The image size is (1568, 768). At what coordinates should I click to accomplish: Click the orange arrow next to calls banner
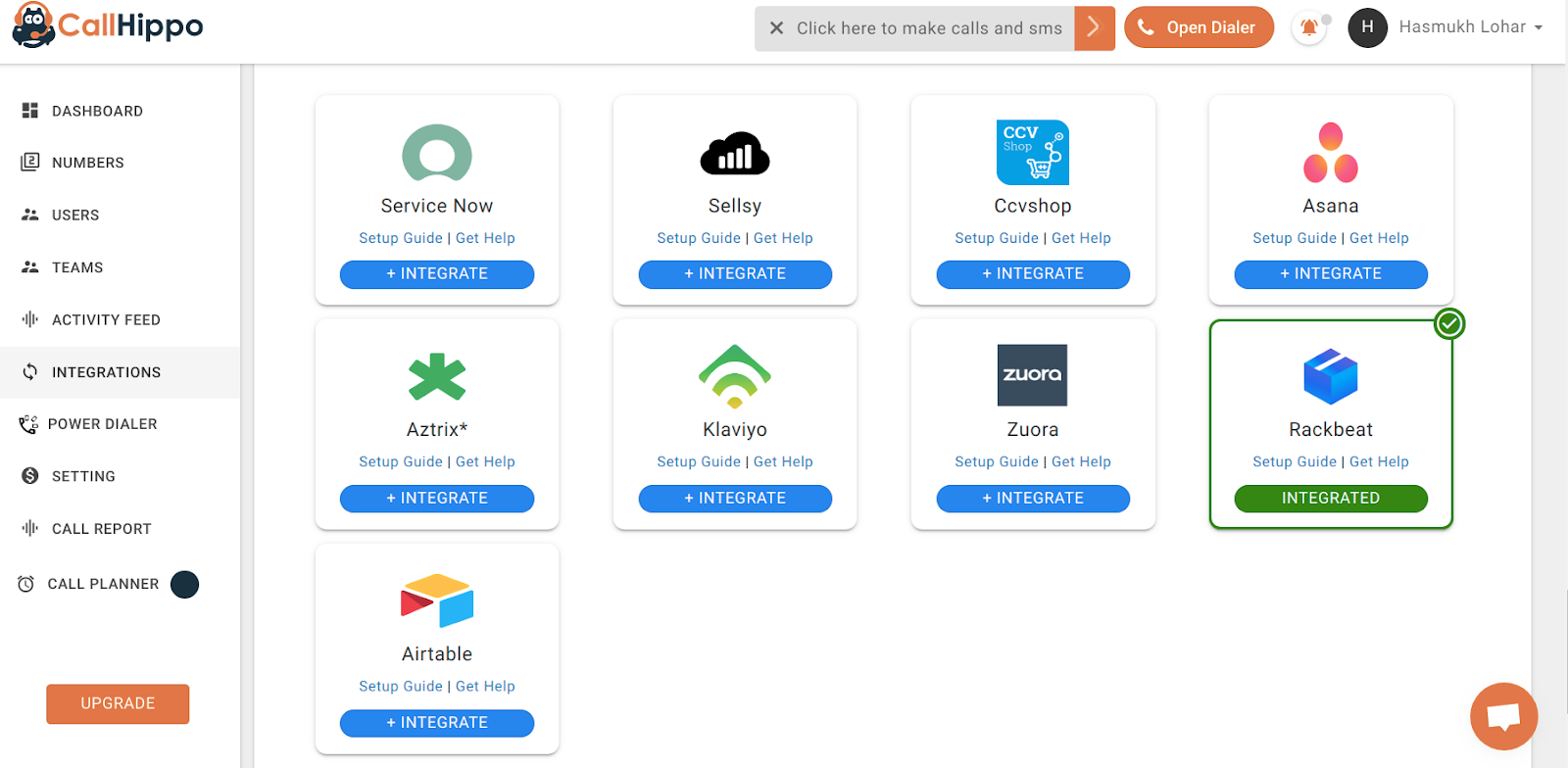[x=1095, y=28]
